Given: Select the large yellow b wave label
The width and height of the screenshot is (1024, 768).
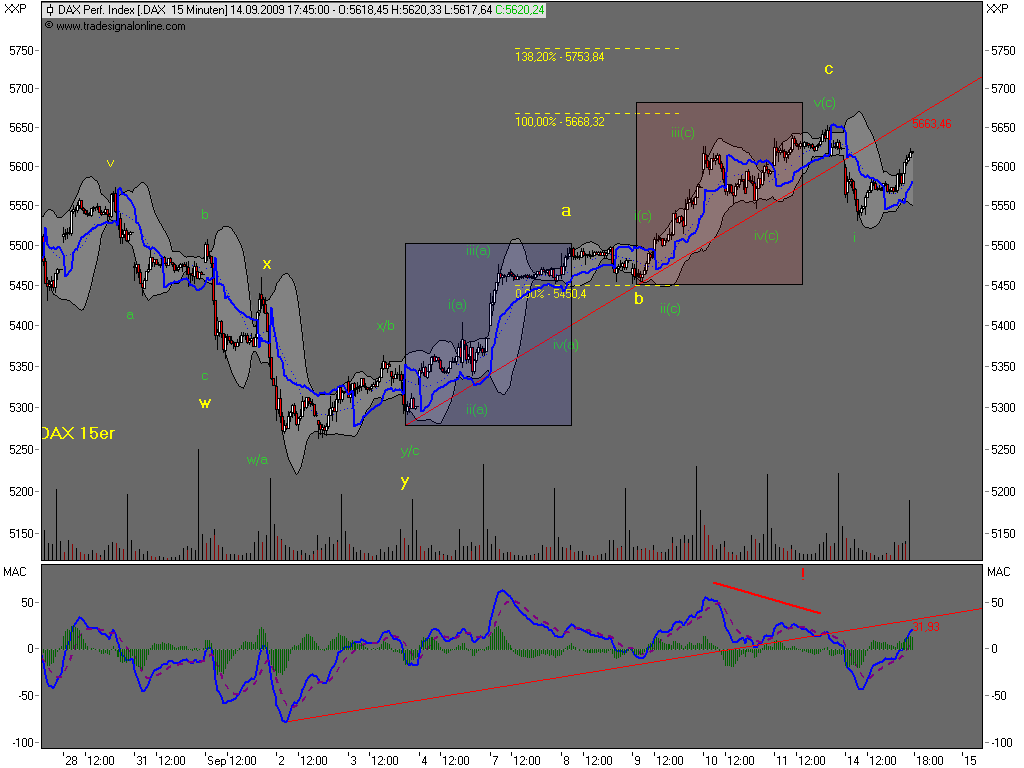Looking at the screenshot, I should tap(639, 298).
